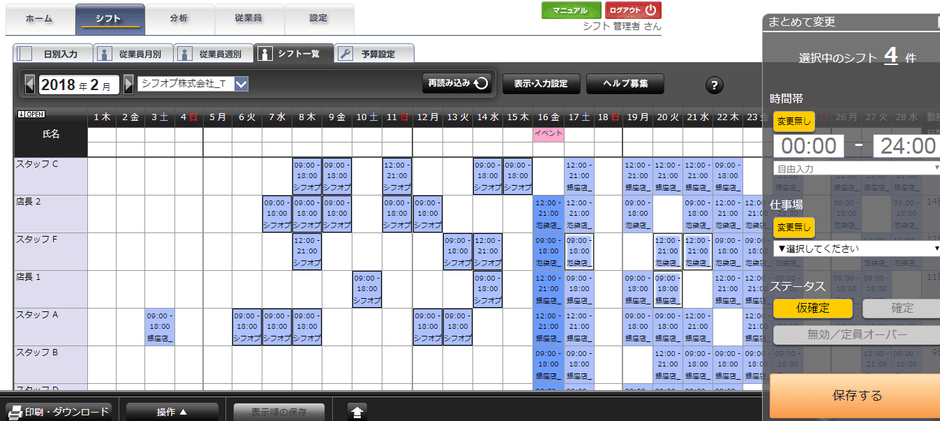940x421 pixels.
Task: Select スタッフ F shift on 13 火
Action: (x=457, y=251)
